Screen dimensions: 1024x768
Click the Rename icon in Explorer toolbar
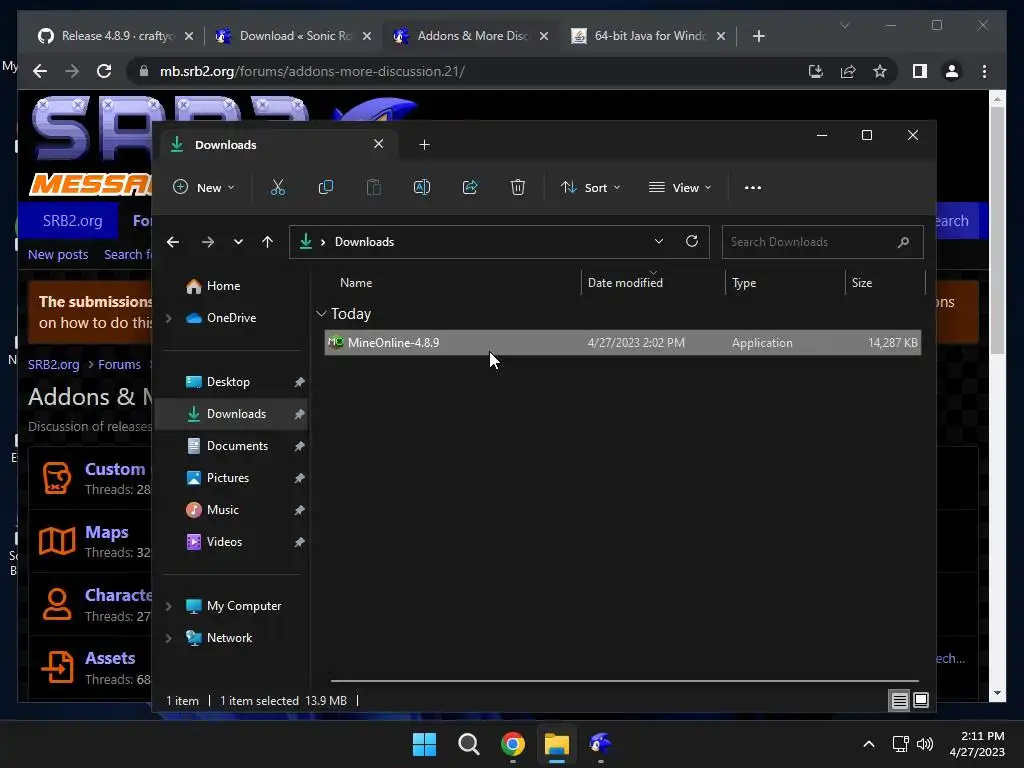click(x=422, y=187)
